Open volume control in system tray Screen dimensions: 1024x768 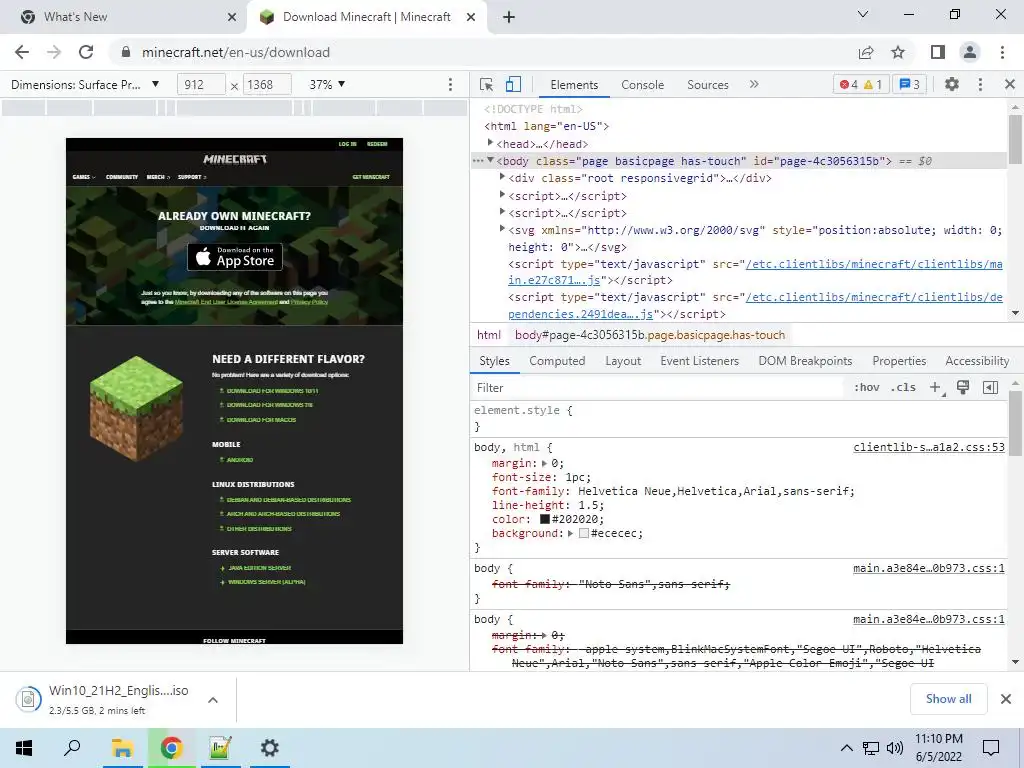(x=895, y=748)
